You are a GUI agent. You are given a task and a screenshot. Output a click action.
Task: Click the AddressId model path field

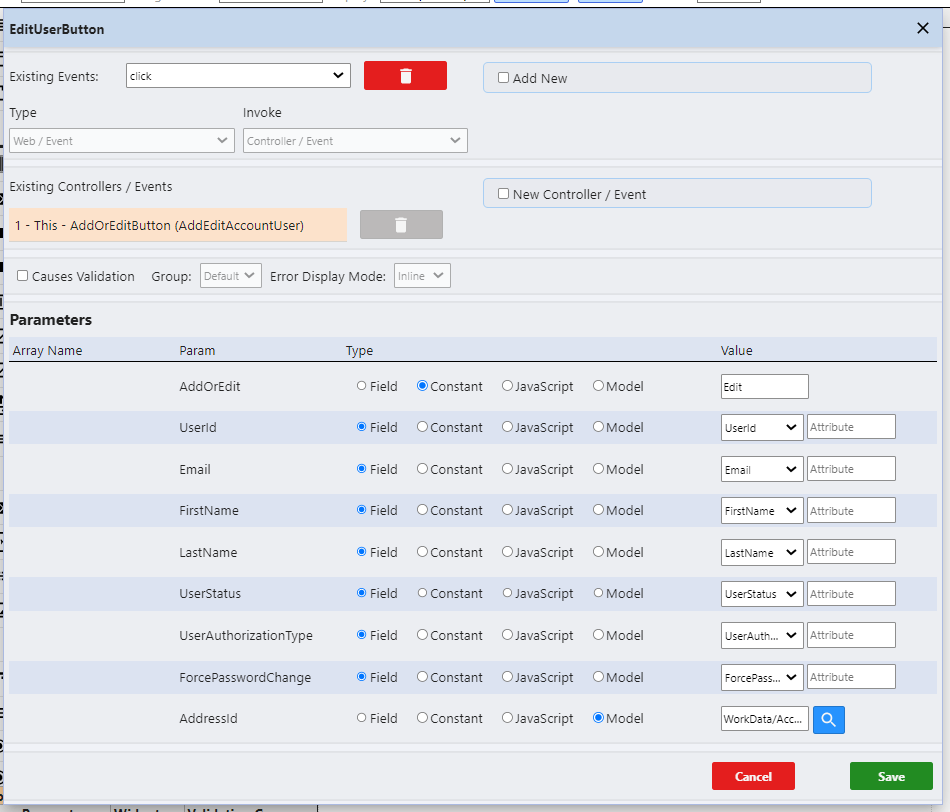point(765,719)
